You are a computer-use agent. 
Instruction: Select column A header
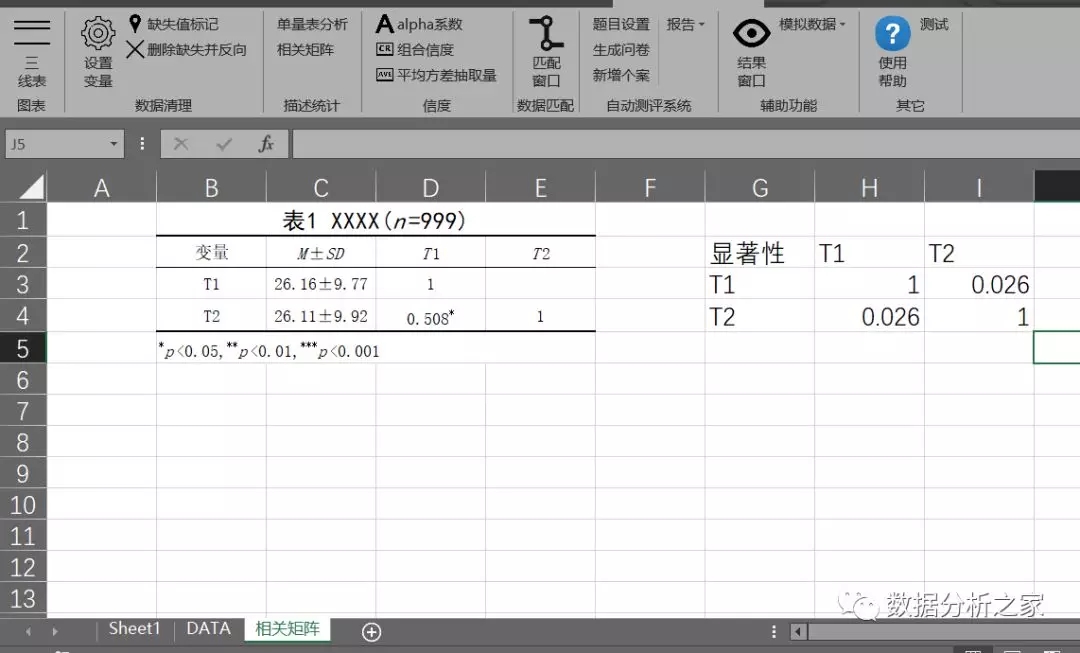[x=101, y=187]
